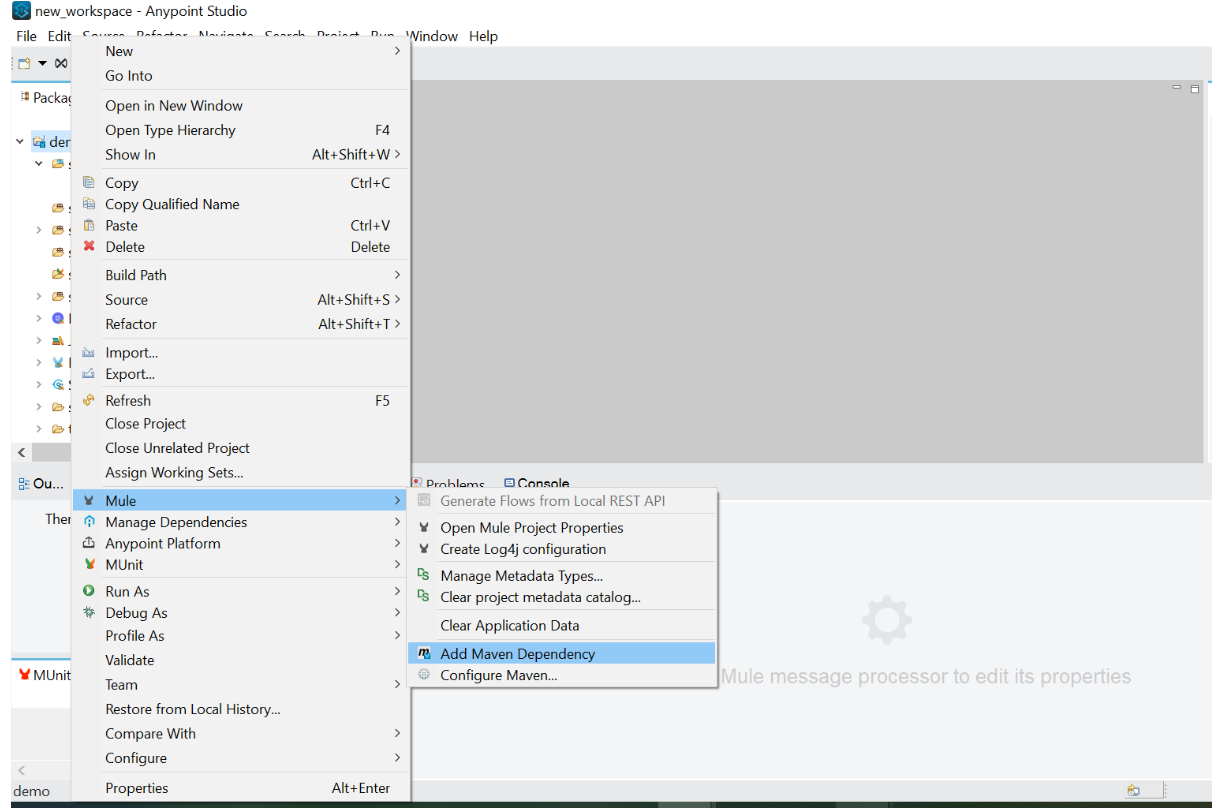Viewport: 1212px width, 808px height.
Task: Click the Add Maven Dependency icon
Action: pyautogui.click(x=424, y=654)
